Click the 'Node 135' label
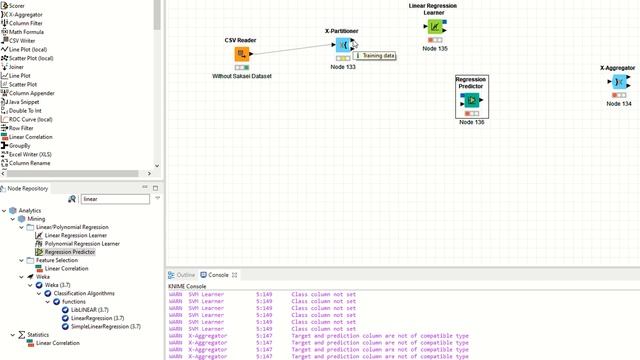640x360 pixels. click(x=435, y=48)
